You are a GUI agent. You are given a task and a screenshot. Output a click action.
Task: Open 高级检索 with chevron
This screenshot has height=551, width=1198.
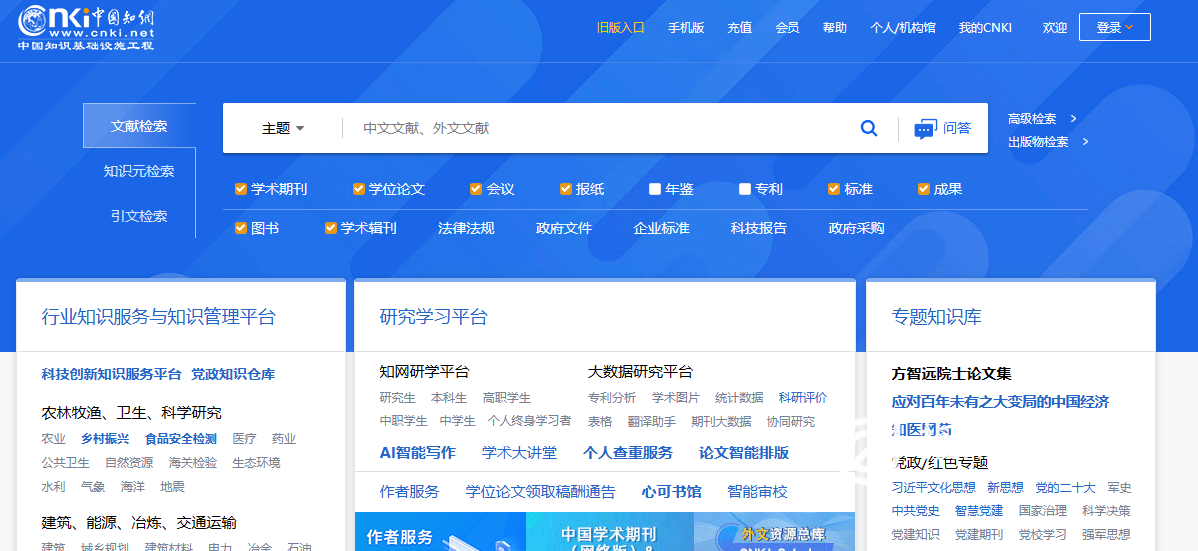[x=1042, y=118]
